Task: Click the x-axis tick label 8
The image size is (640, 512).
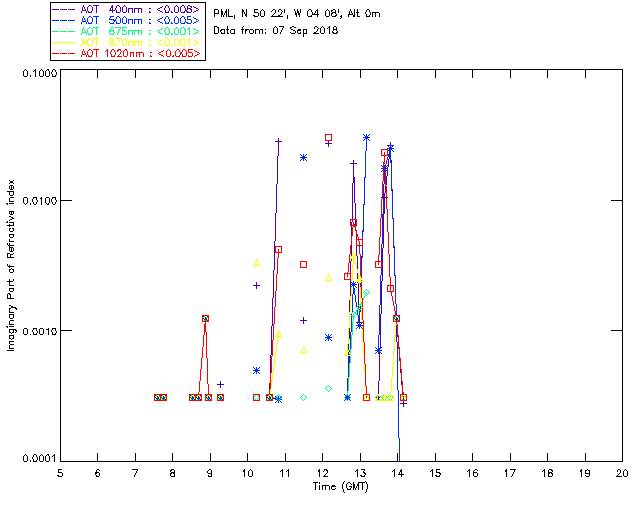Action: click(172, 473)
